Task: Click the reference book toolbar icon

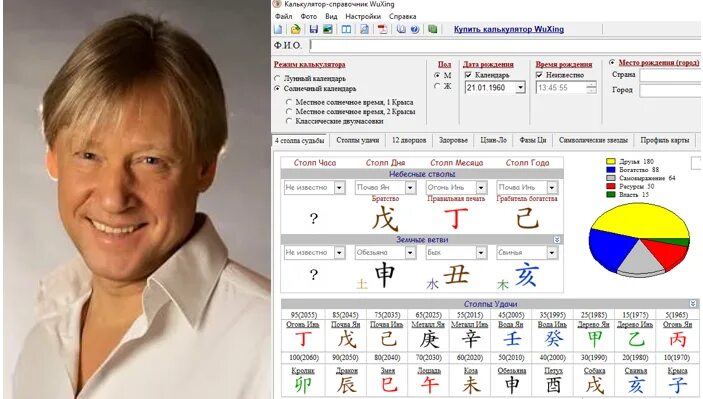Action: tap(401, 29)
